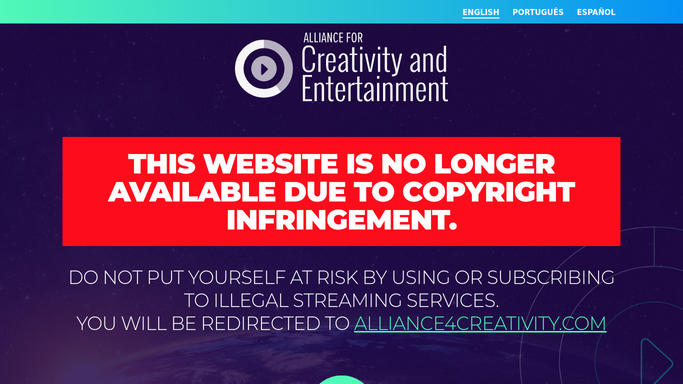This screenshot has width=683, height=384.
Task: Choose the Español language option
Action: (x=596, y=12)
